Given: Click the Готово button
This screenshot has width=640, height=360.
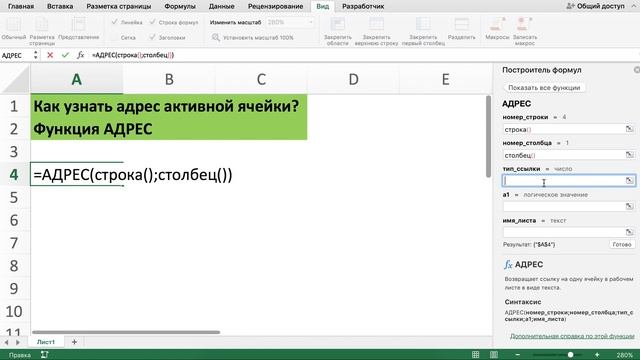Looking at the screenshot, I should (622, 244).
